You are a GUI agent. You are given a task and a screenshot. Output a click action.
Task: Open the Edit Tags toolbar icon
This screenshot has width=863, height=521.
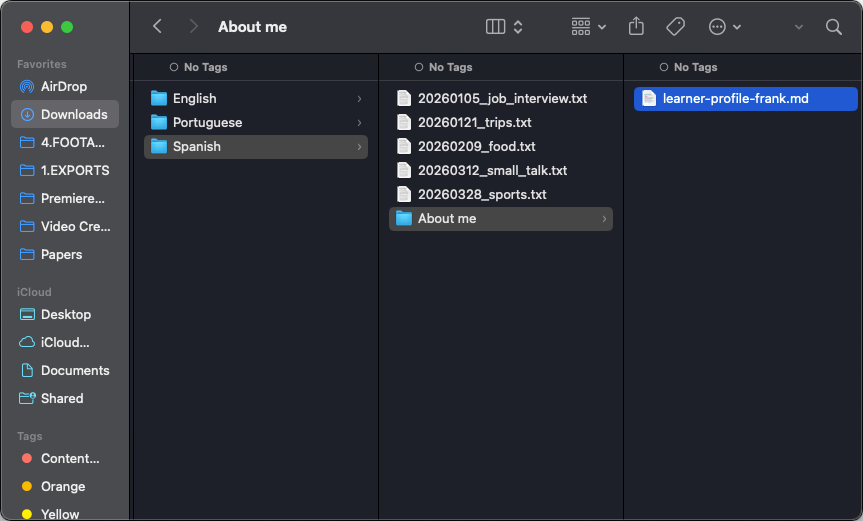pos(676,27)
